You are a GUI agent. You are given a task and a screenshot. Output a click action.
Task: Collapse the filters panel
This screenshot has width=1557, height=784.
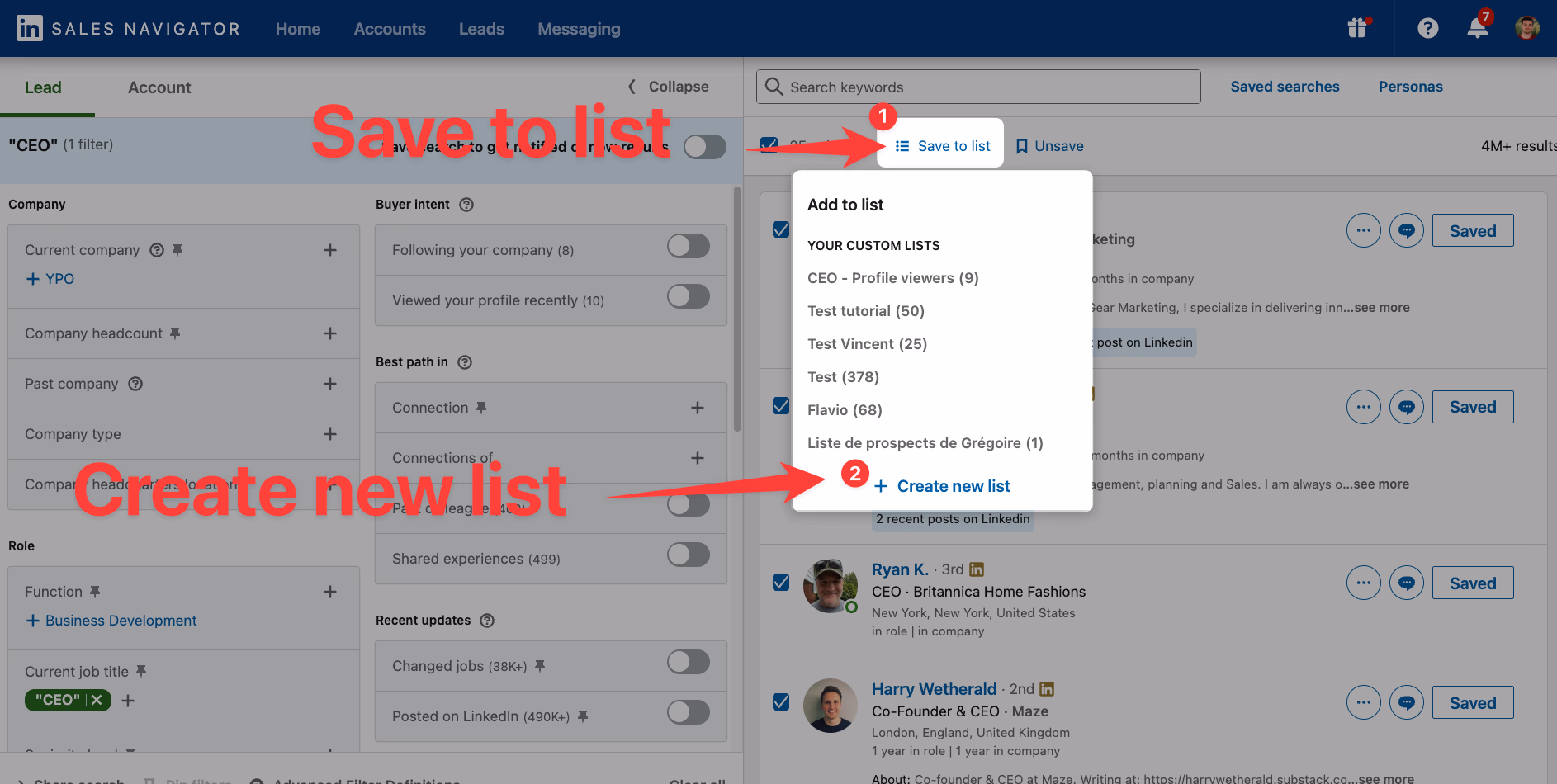668,87
